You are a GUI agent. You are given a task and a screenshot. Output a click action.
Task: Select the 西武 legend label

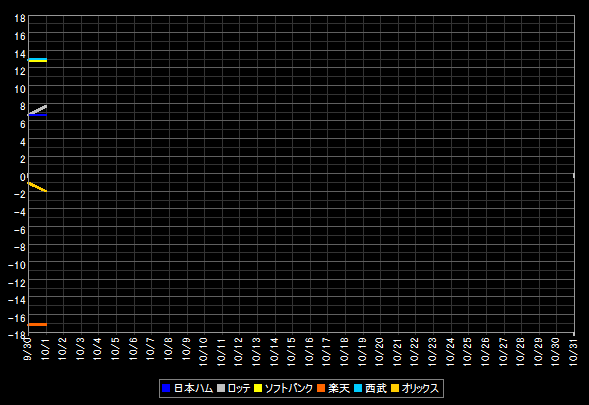[376, 388]
